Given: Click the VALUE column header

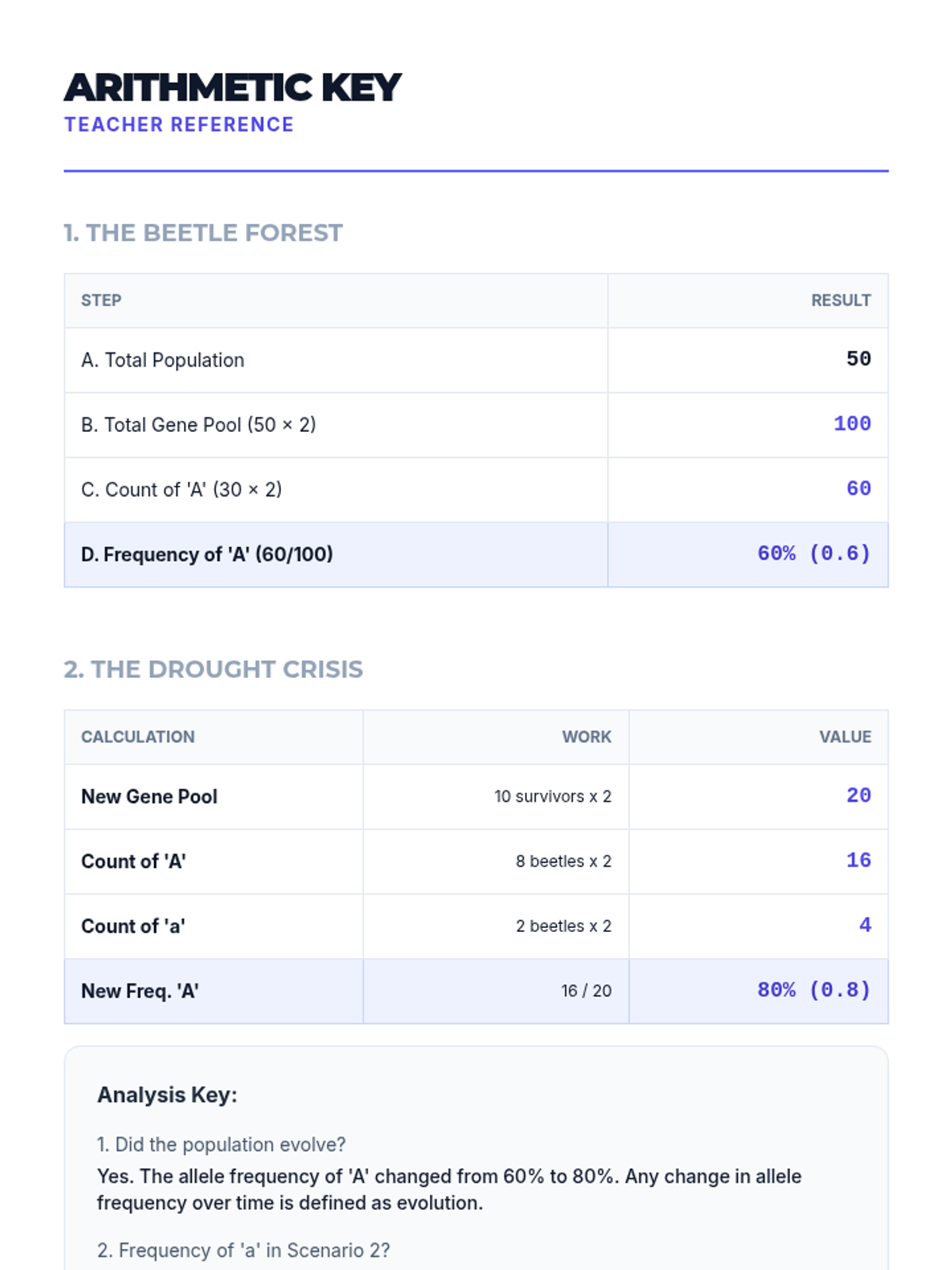Looking at the screenshot, I should pos(844,737).
